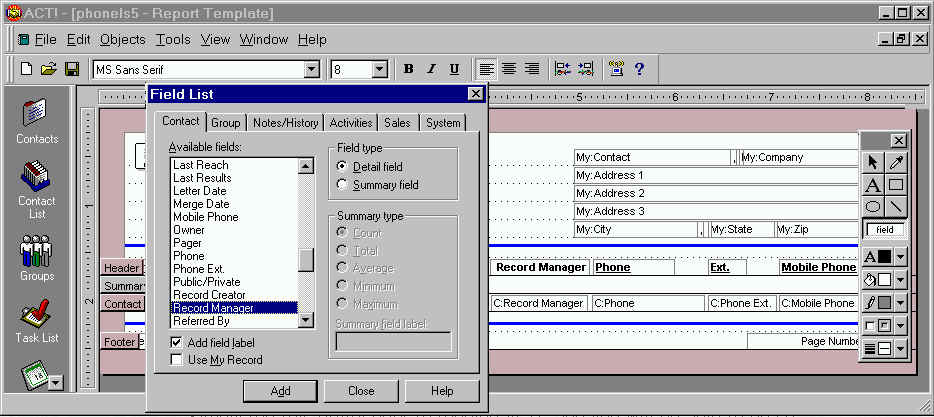Switch to the Activities tab

coord(351,123)
